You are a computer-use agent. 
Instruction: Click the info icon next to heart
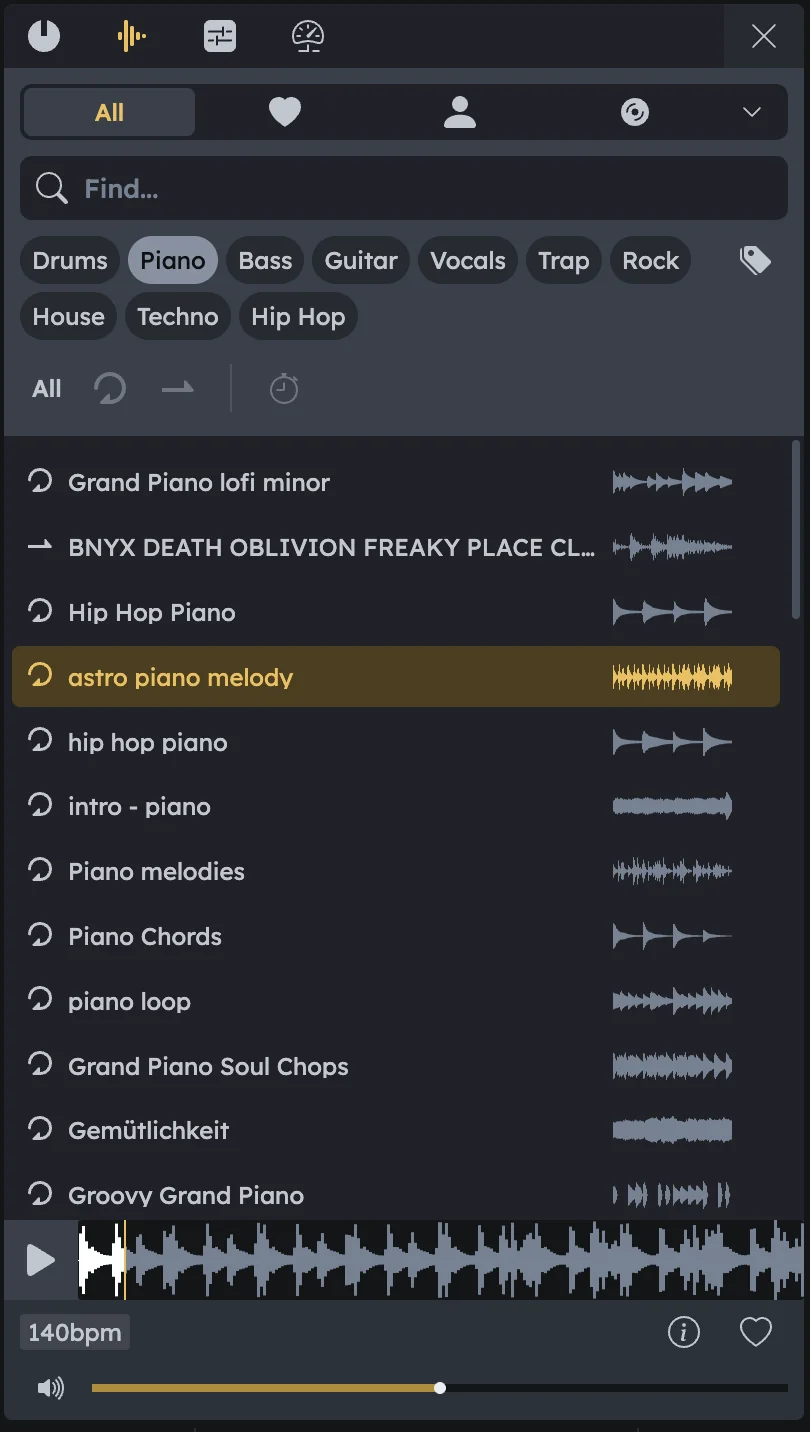coord(684,1332)
